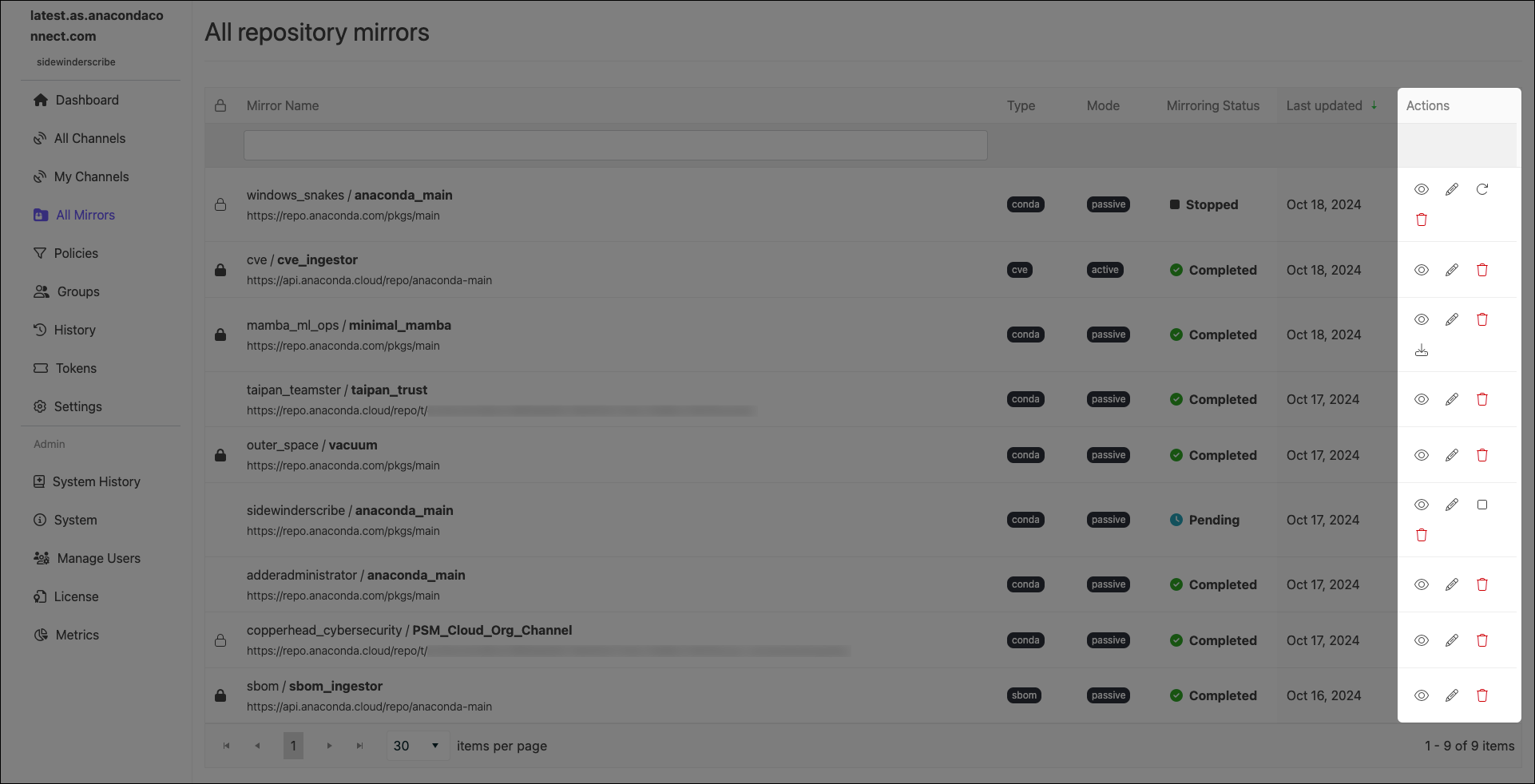Delete the windows_snakes anaconda_main mirror
The width and height of the screenshot is (1535, 784).
click(1422, 220)
